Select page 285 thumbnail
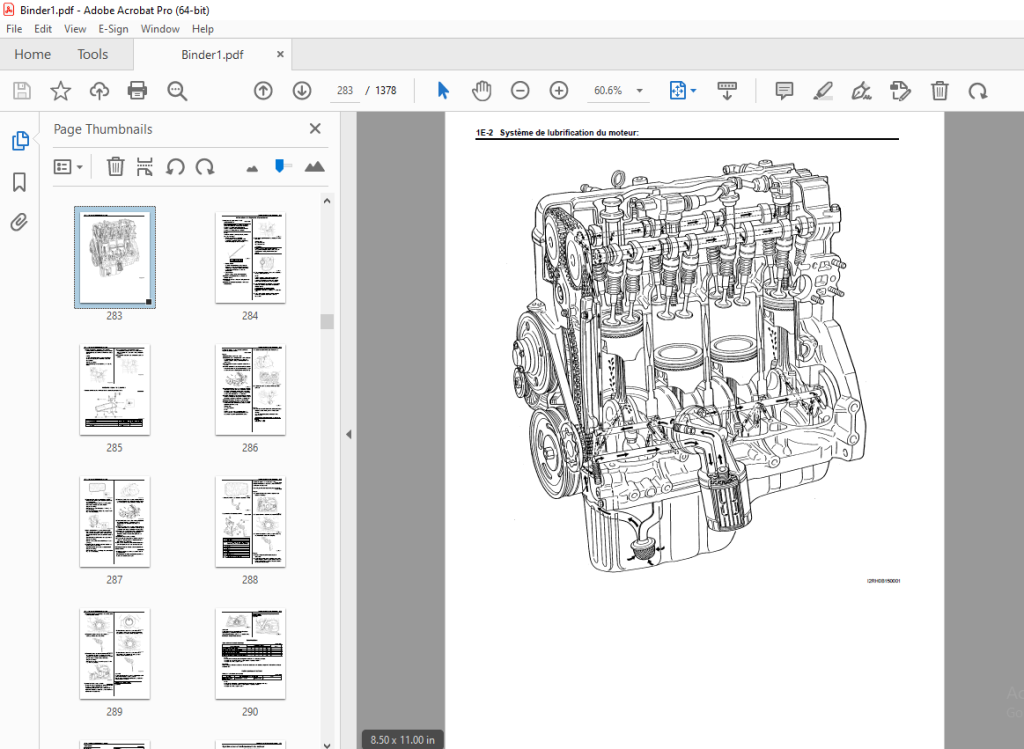Screen dimensions: 1024x749 point(115,390)
